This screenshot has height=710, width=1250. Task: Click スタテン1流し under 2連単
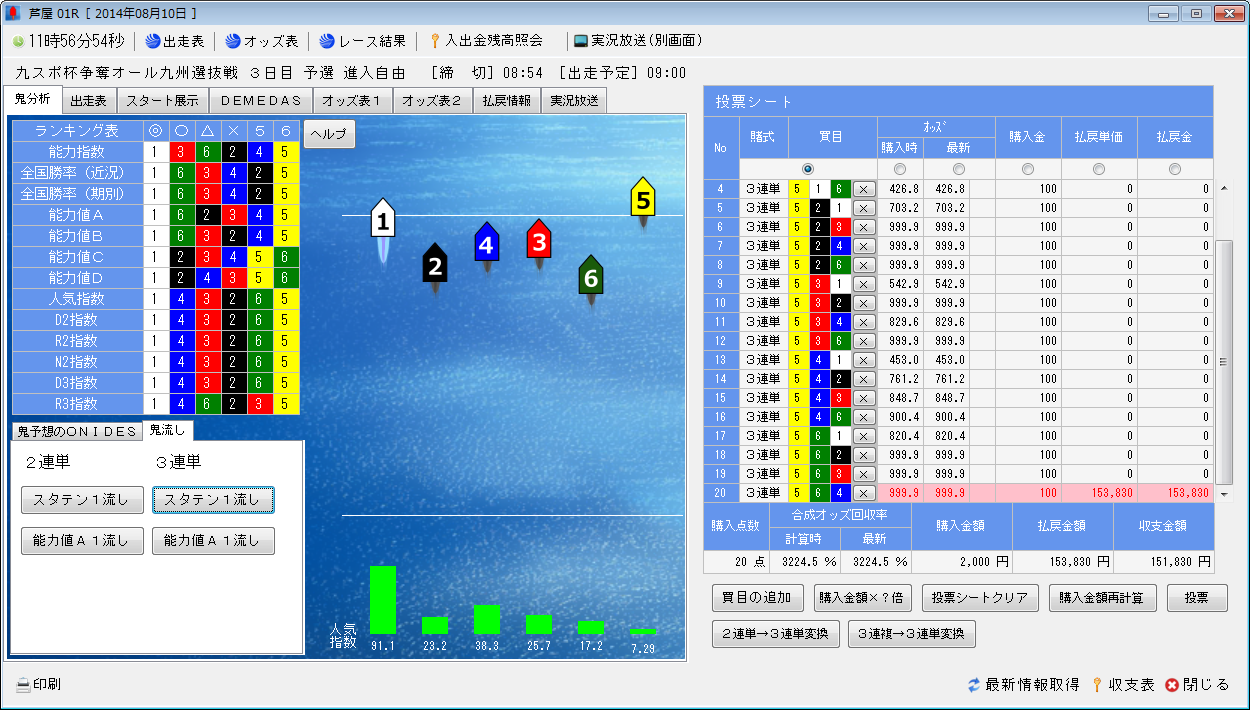tap(82, 500)
